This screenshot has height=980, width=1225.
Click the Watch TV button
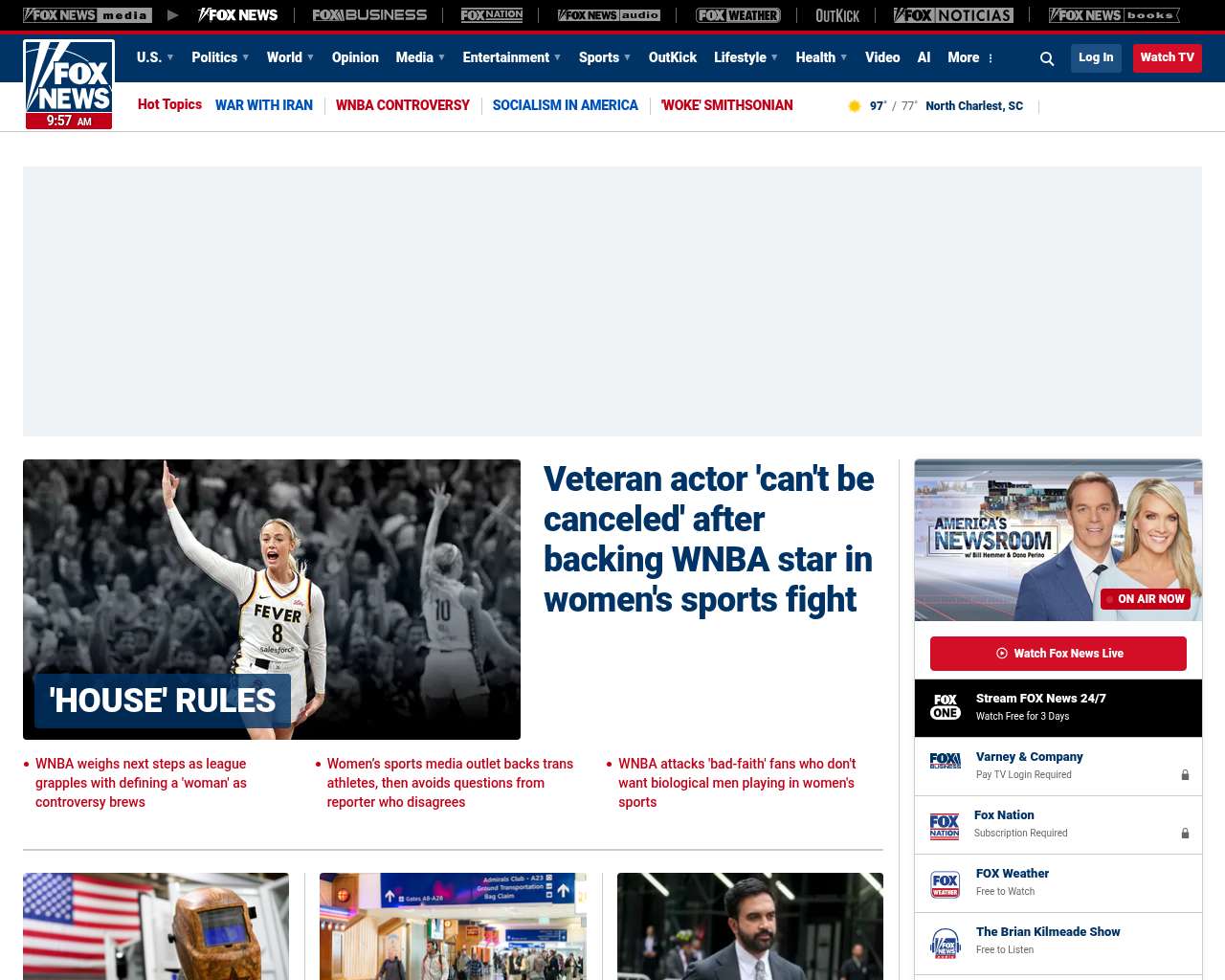(1168, 57)
